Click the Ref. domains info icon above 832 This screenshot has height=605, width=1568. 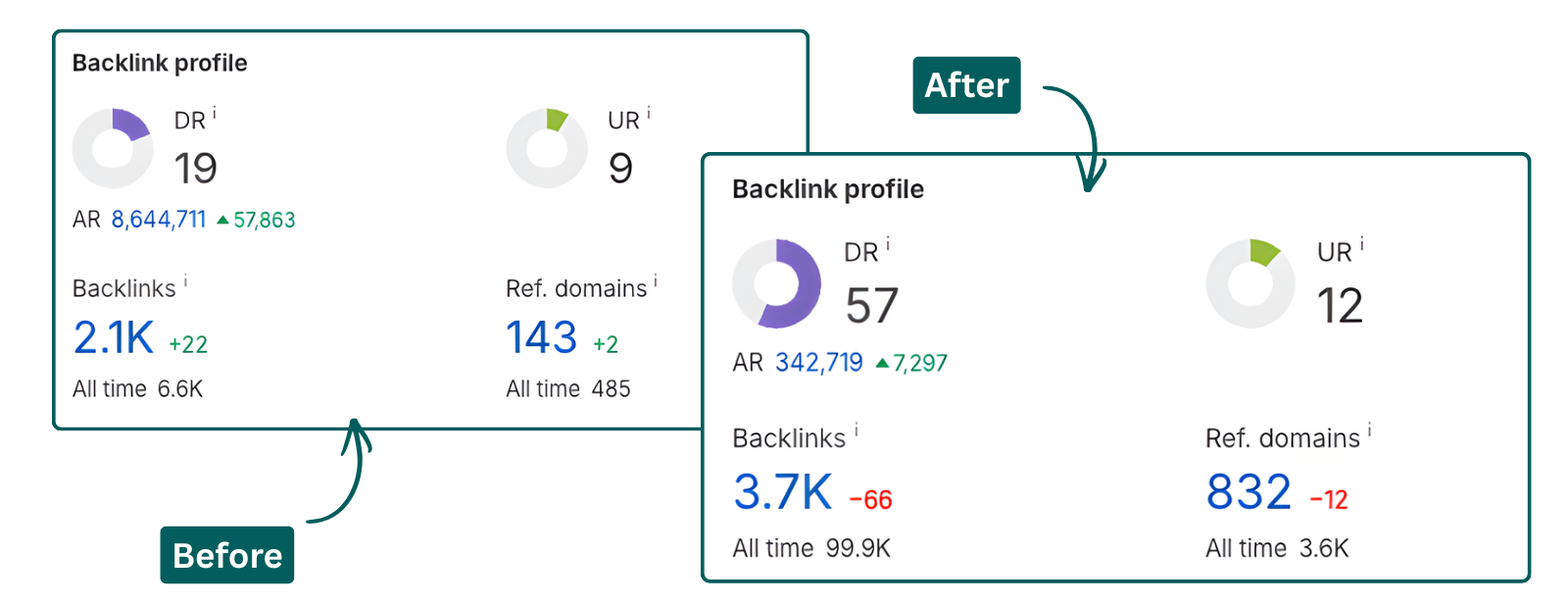[x=1370, y=429]
